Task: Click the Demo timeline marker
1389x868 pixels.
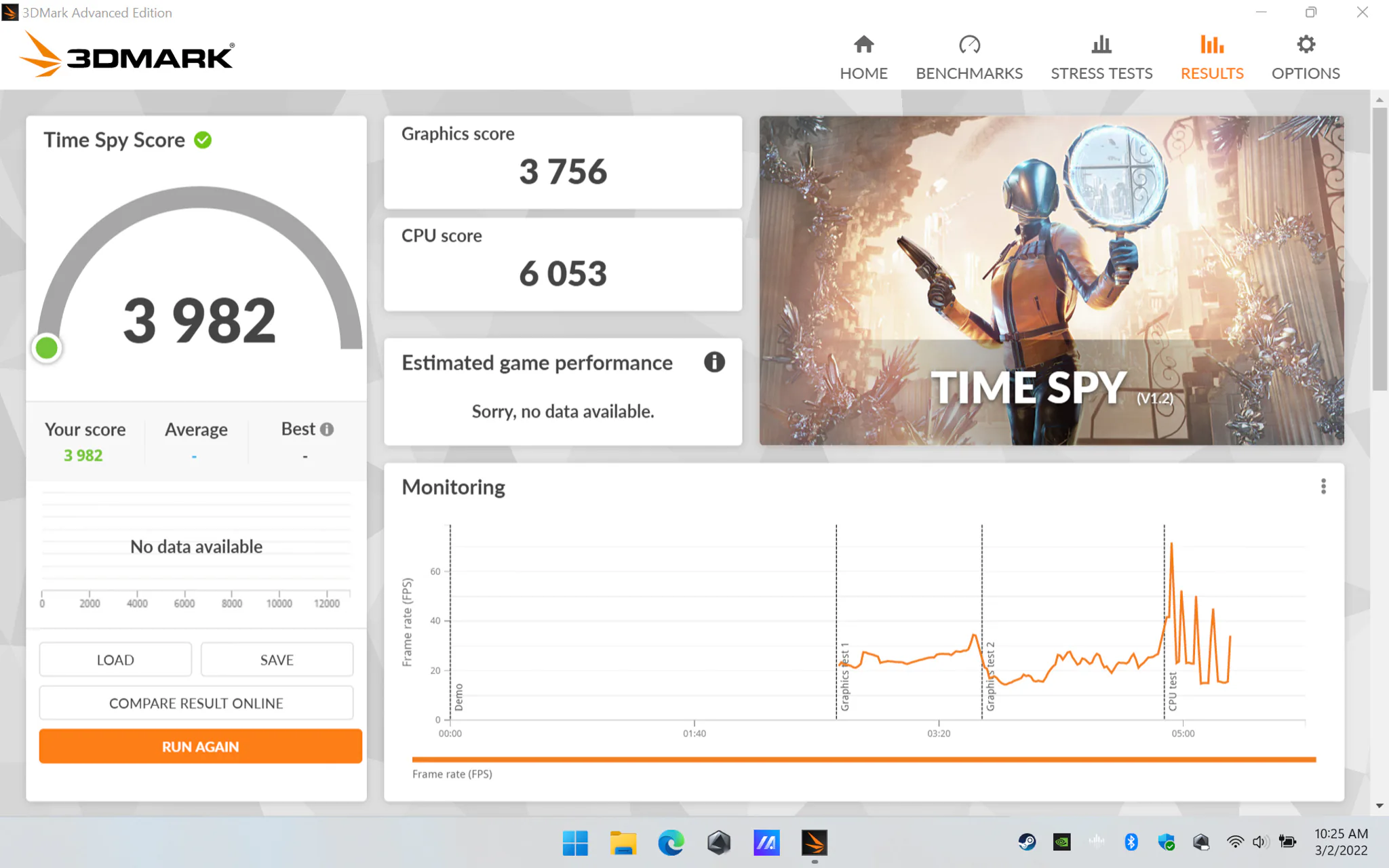Action: click(458, 697)
